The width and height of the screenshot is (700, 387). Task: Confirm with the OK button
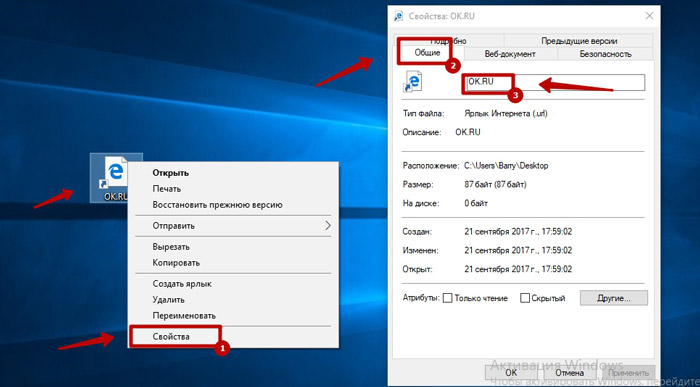pyautogui.click(x=511, y=372)
